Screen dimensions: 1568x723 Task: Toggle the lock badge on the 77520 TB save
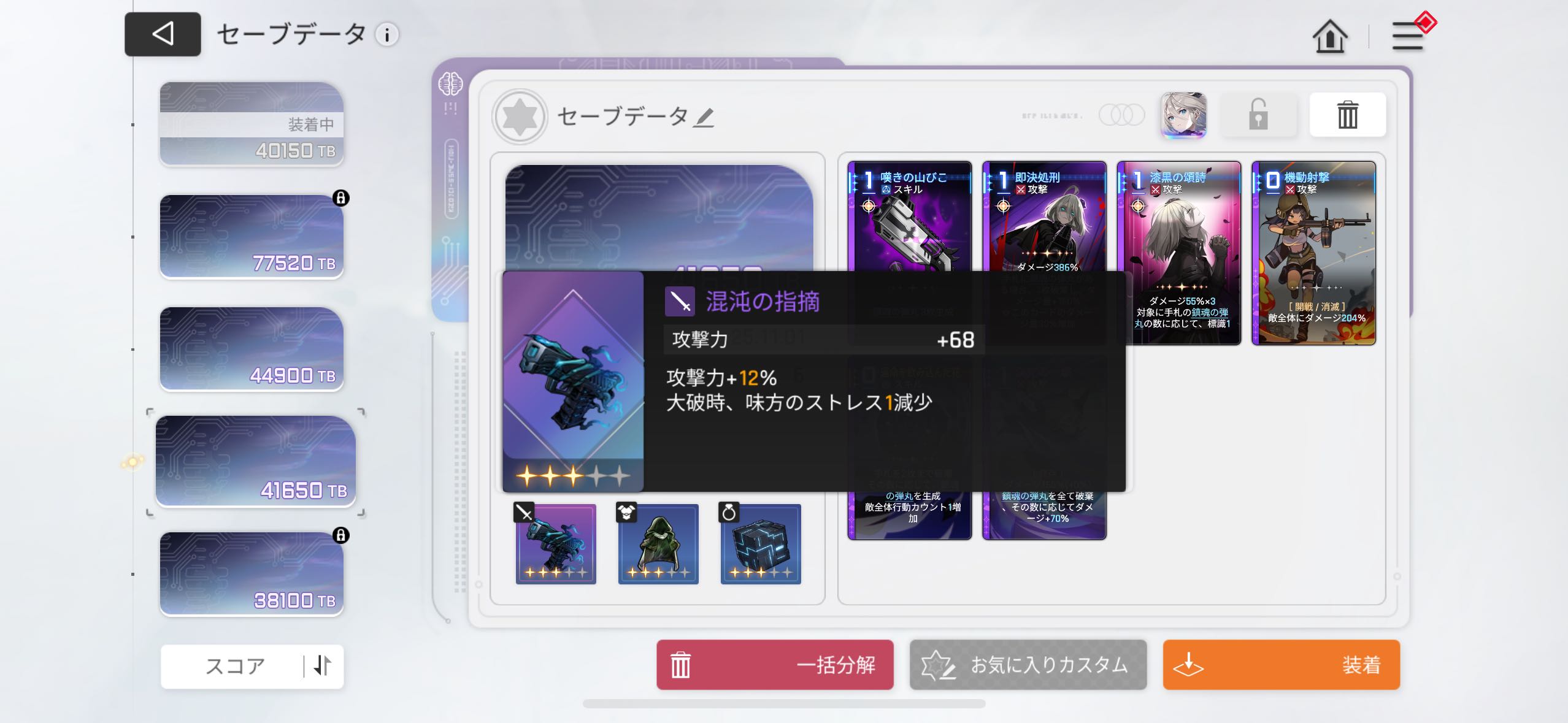click(340, 198)
